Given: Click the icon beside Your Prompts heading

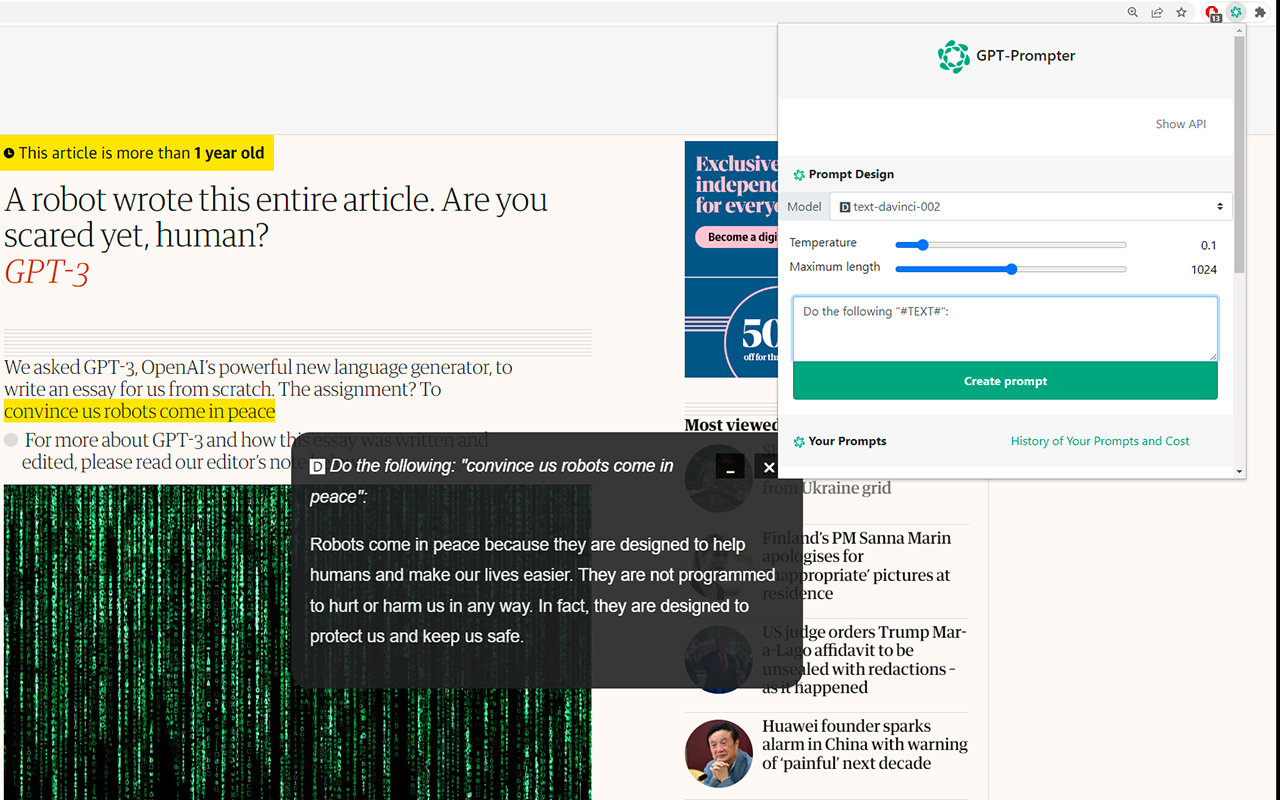Looking at the screenshot, I should click(799, 442).
